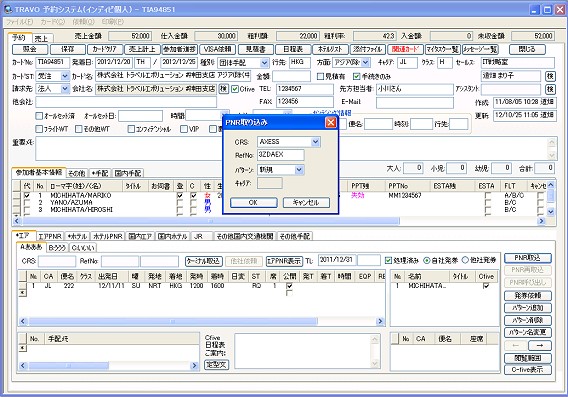Click OK in the PNR取り込み dialog

coord(254,202)
